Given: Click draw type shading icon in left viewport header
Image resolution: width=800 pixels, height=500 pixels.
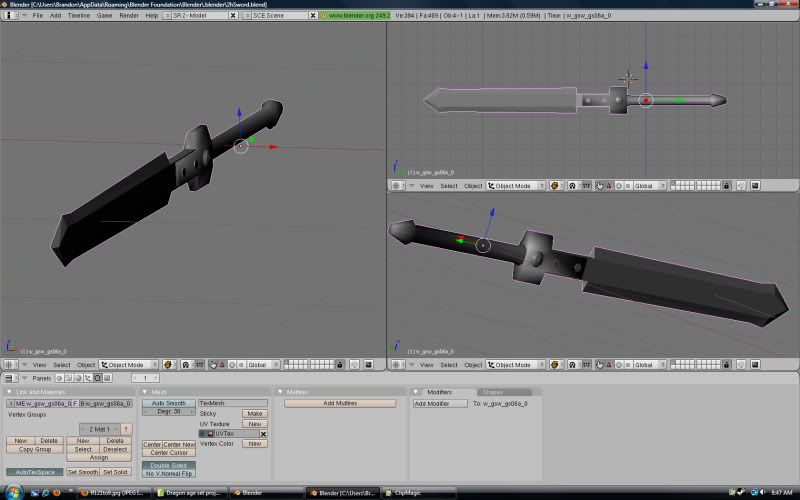Looking at the screenshot, I should [167, 365].
